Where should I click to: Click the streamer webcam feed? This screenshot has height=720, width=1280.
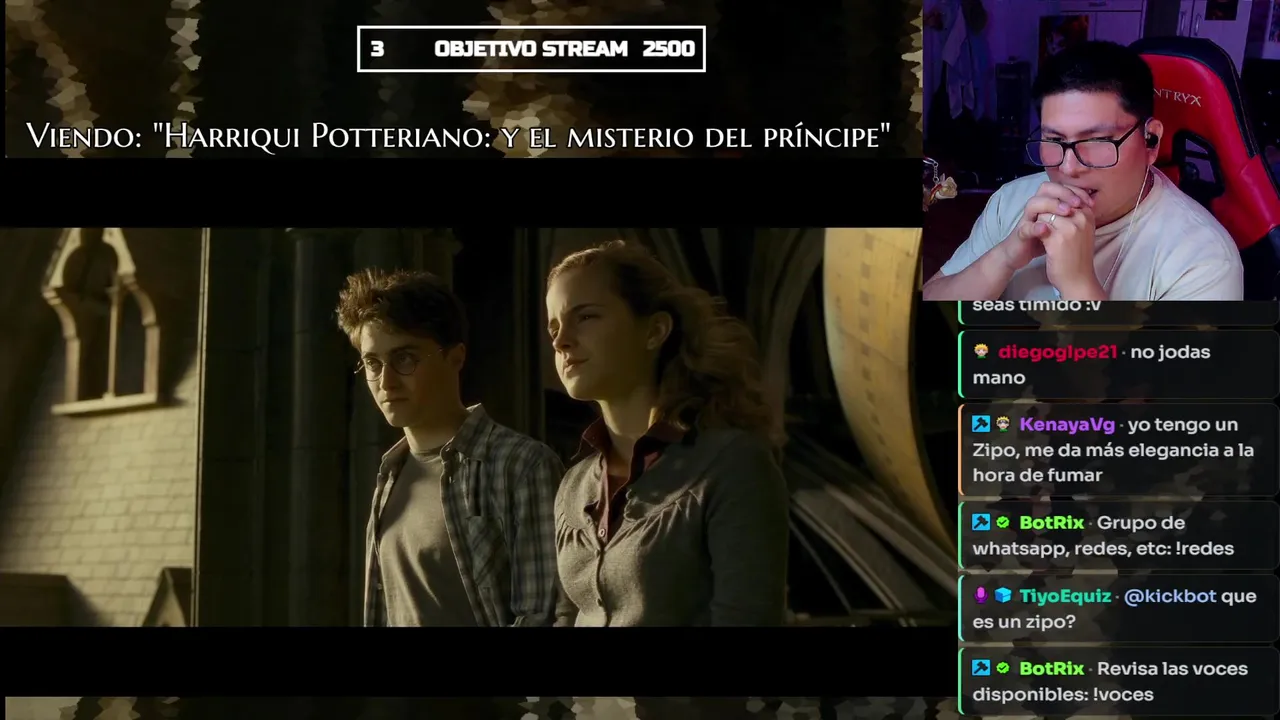pos(1100,150)
